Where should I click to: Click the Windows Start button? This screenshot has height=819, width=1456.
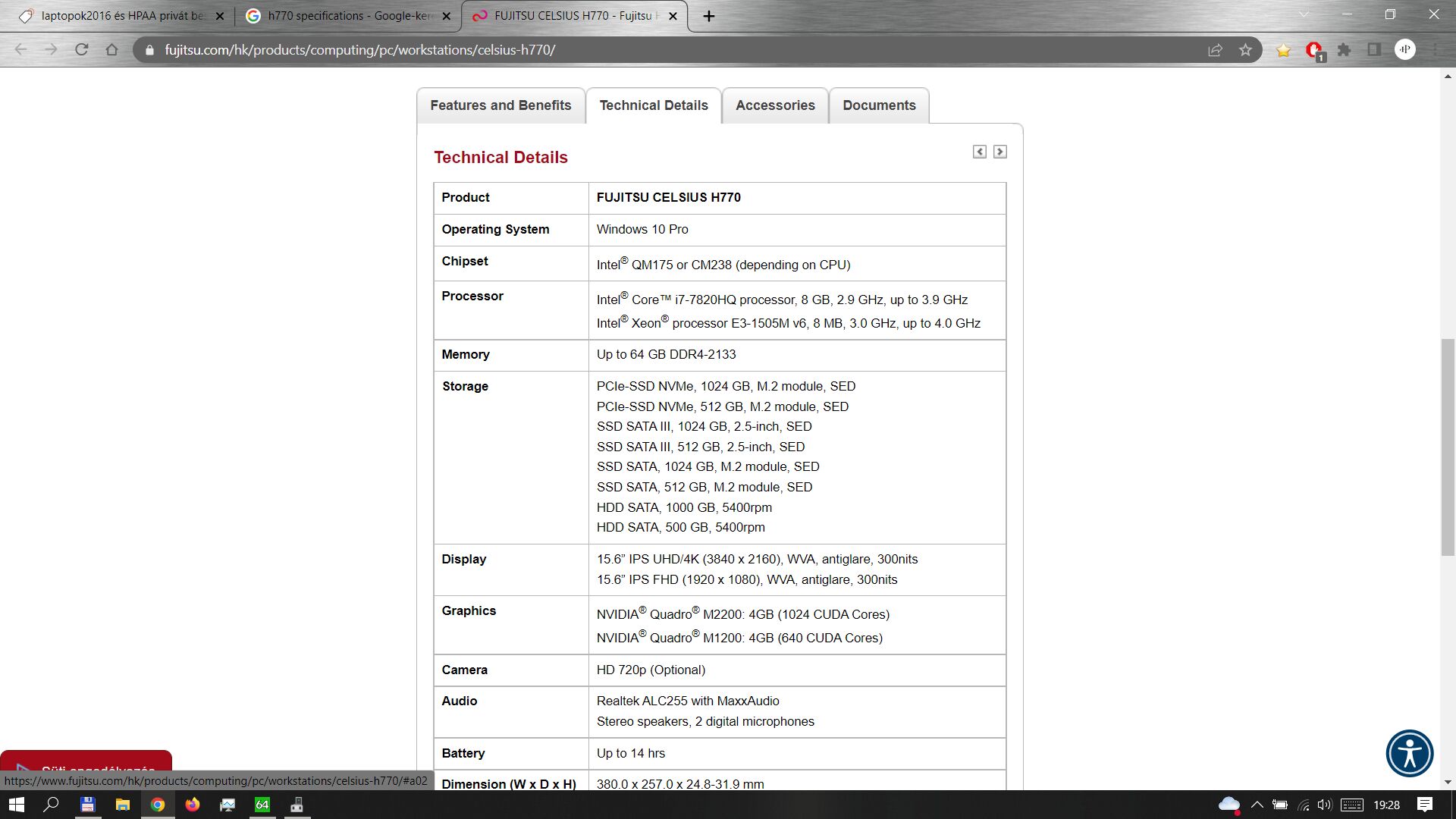[17, 805]
